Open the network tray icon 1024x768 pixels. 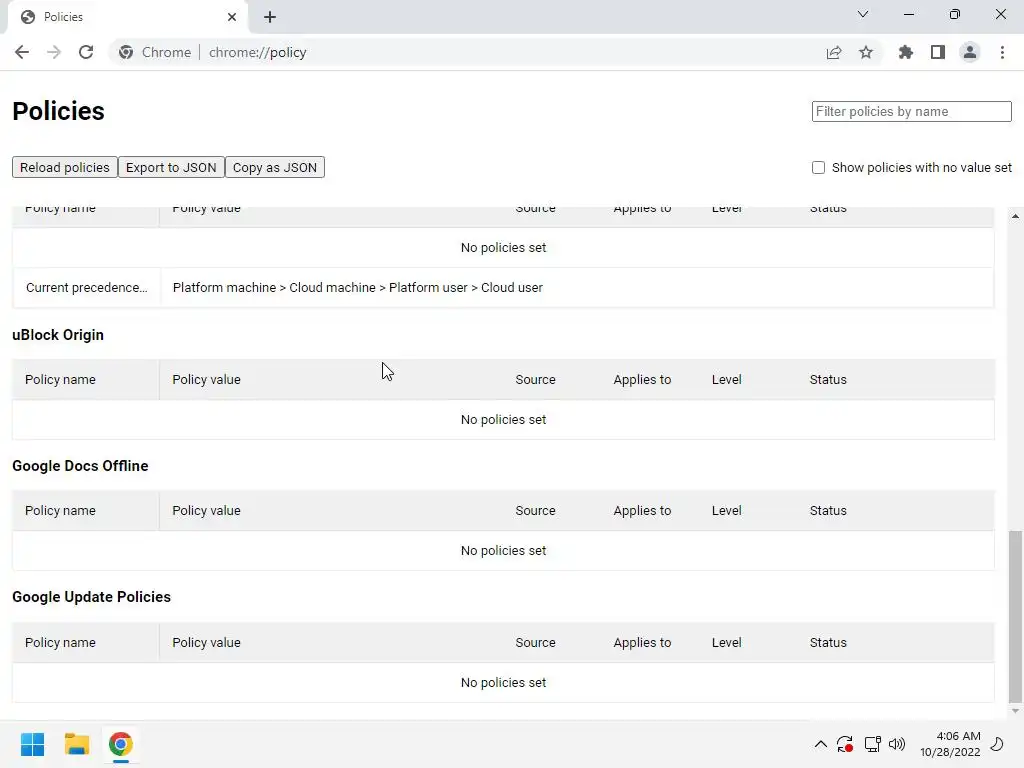point(872,744)
